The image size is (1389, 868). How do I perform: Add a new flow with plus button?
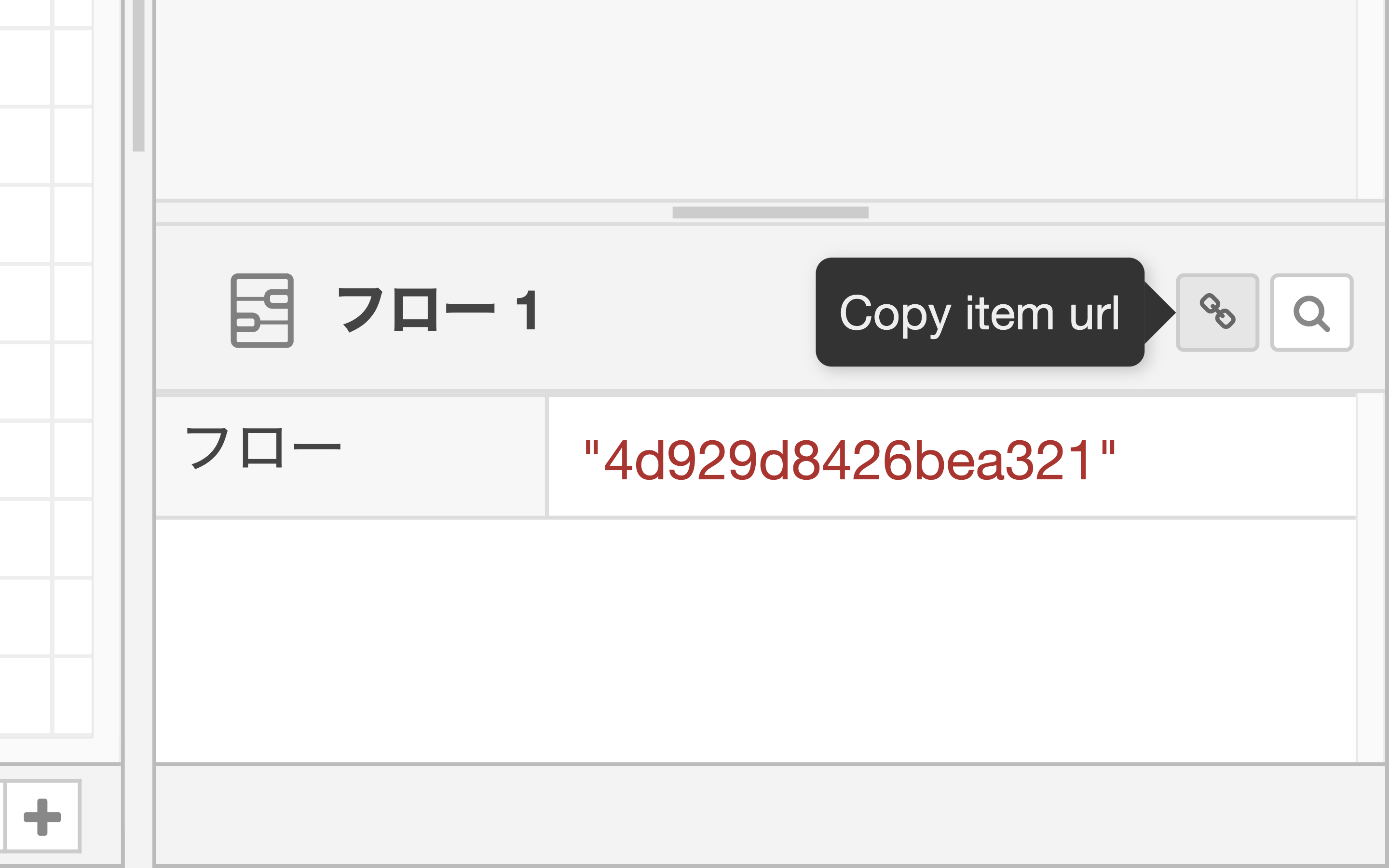point(42,816)
